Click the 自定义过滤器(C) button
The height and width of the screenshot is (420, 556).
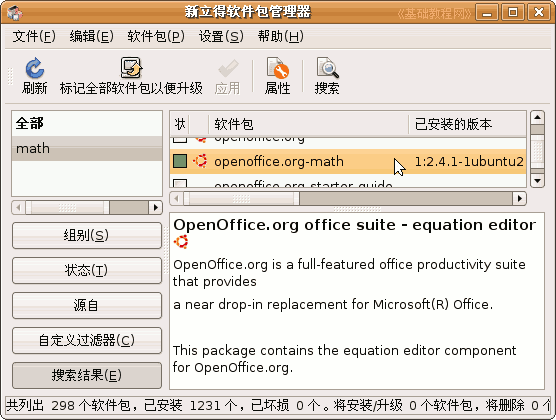(x=87, y=341)
